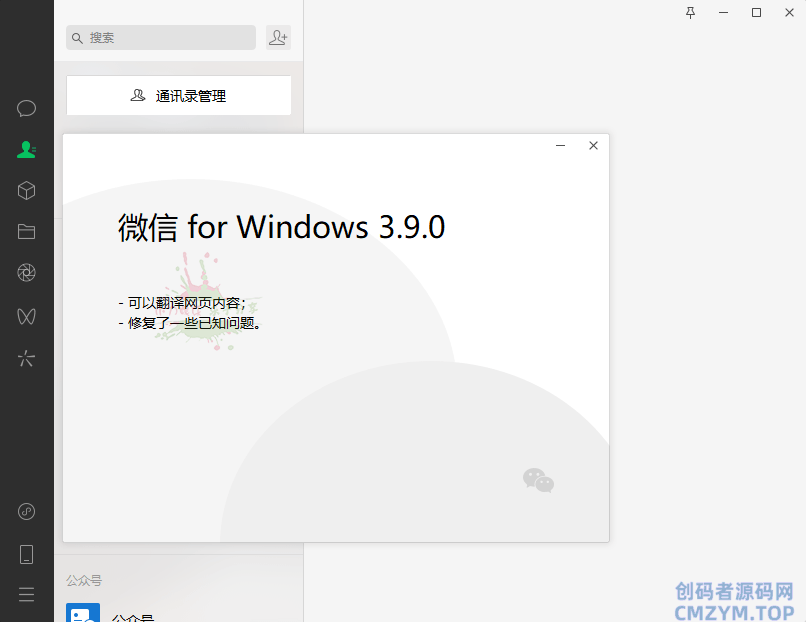Open the hamburger settings menu

coord(26,595)
